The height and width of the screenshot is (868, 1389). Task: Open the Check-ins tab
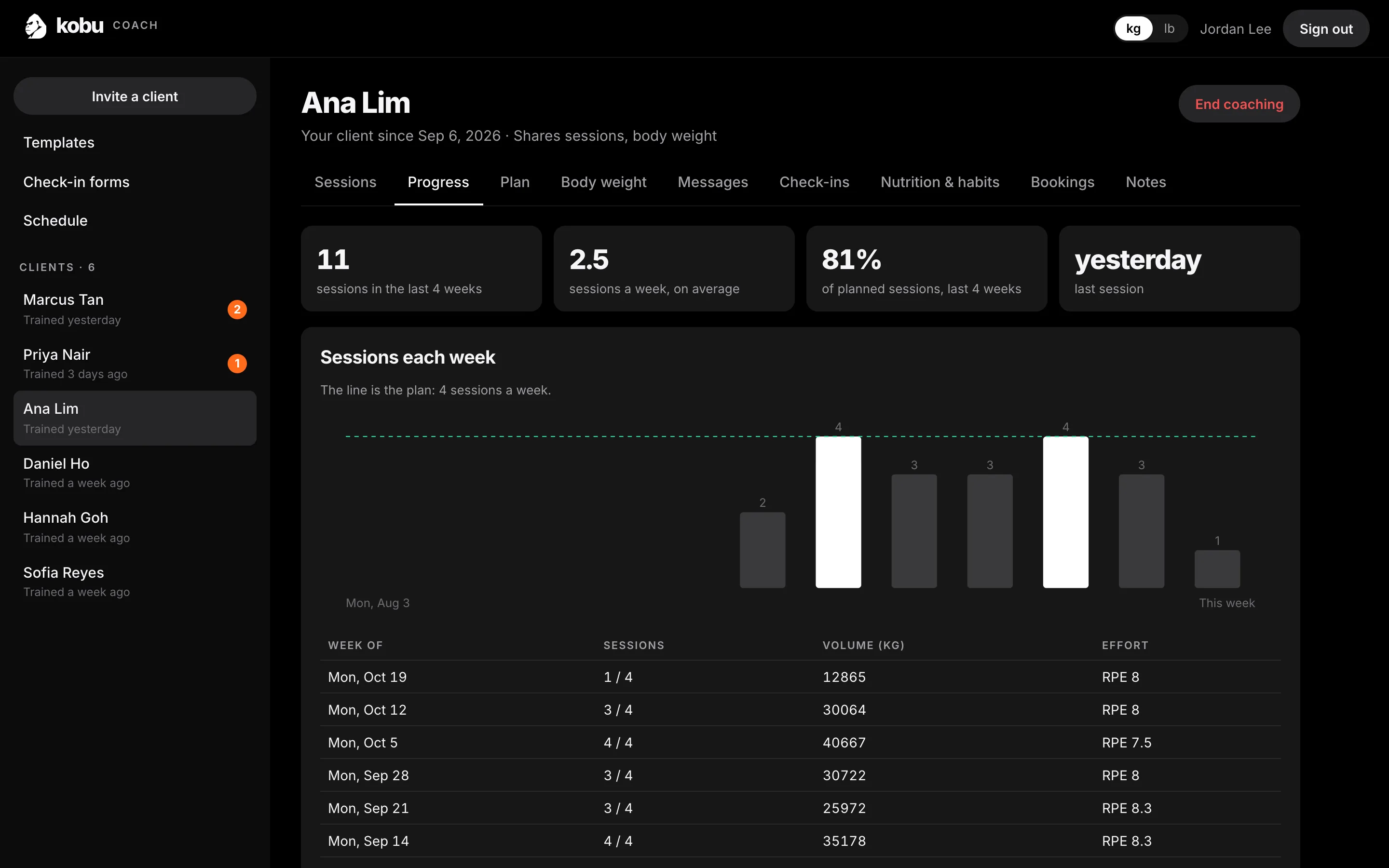(x=815, y=182)
